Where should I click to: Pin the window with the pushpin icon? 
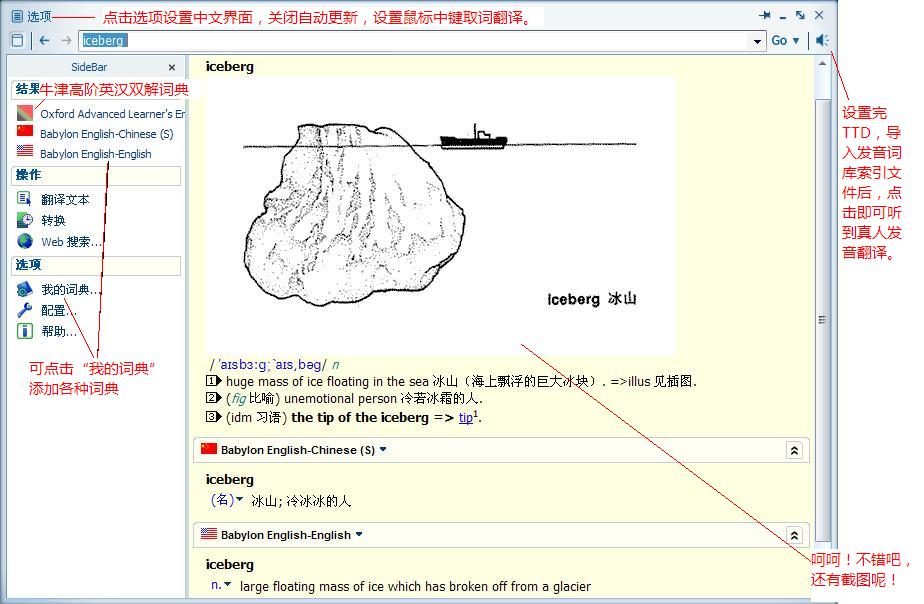(x=765, y=15)
